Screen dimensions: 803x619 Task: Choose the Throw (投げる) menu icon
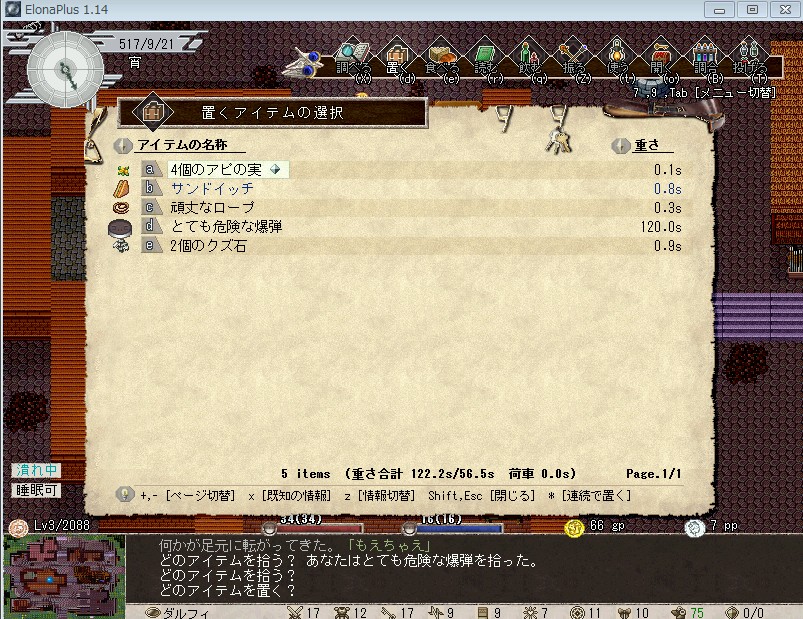(750, 57)
